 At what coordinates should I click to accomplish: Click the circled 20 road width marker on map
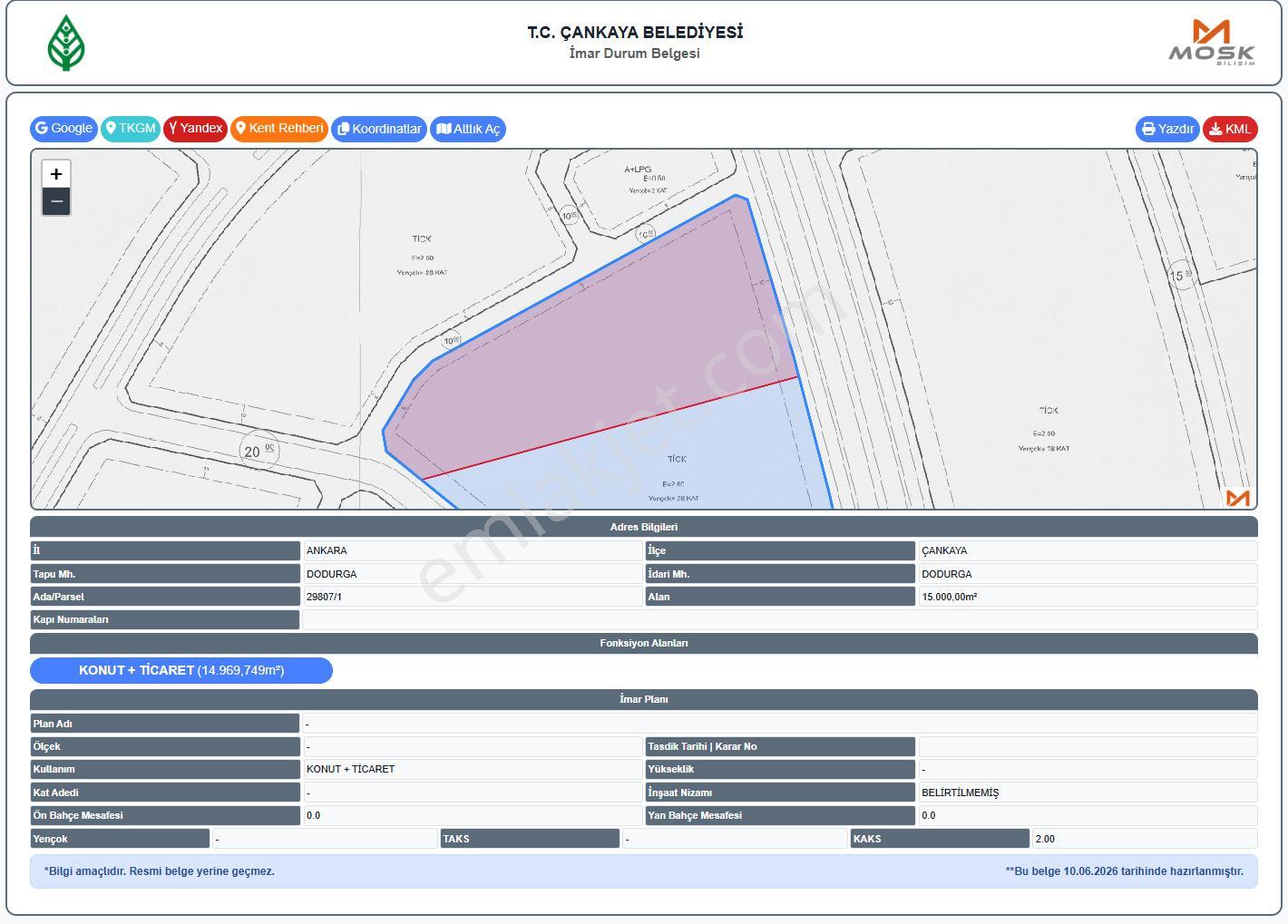point(259,451)
